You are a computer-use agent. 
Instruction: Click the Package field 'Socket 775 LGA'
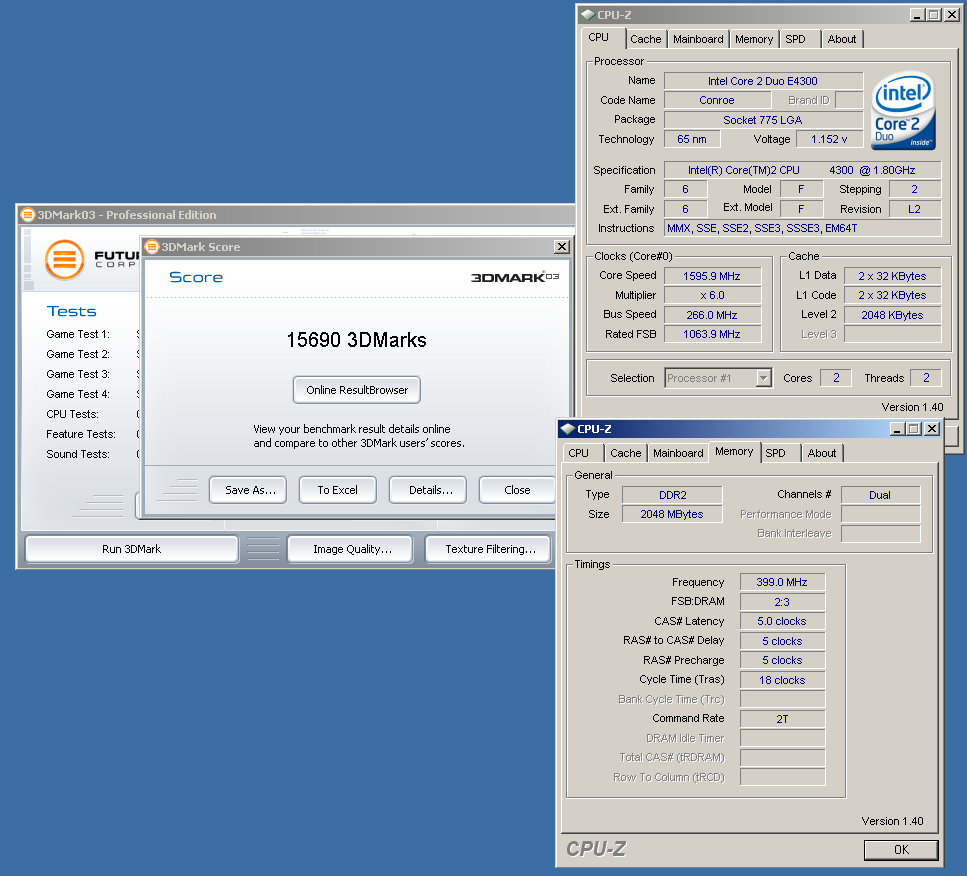click(x=763, y=120)
